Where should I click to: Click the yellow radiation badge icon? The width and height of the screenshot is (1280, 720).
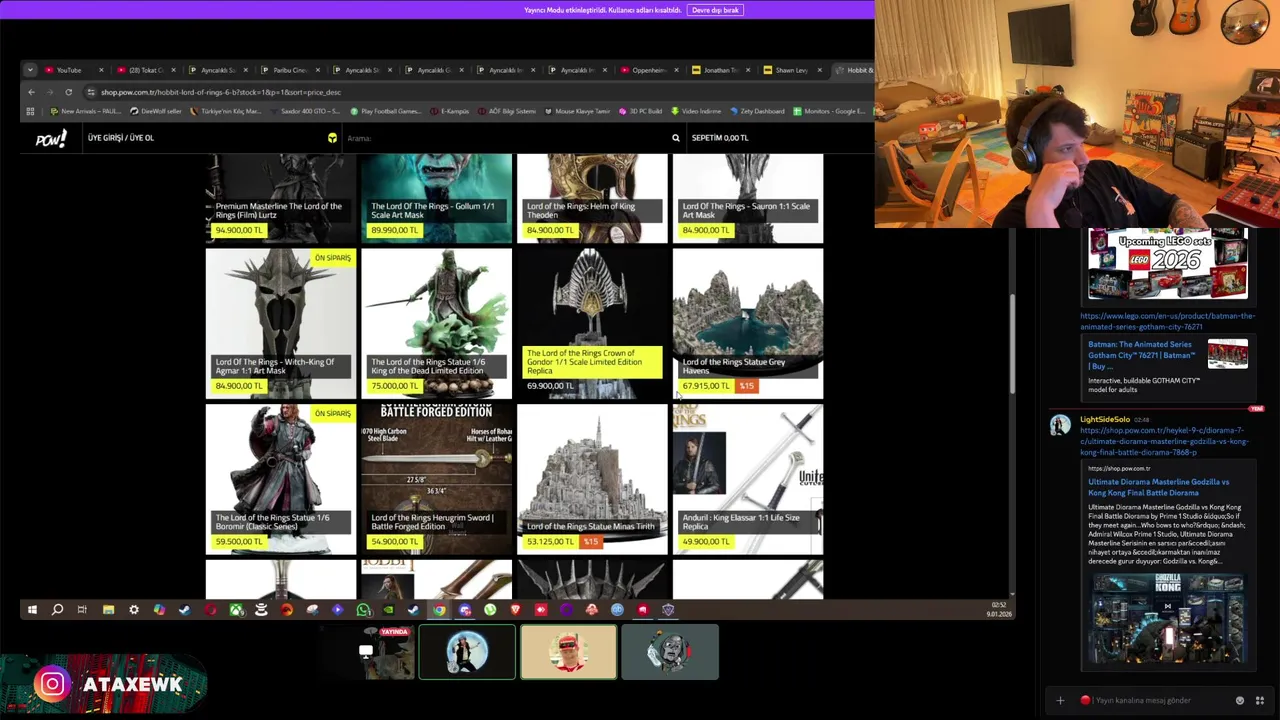tap(332, 138)
